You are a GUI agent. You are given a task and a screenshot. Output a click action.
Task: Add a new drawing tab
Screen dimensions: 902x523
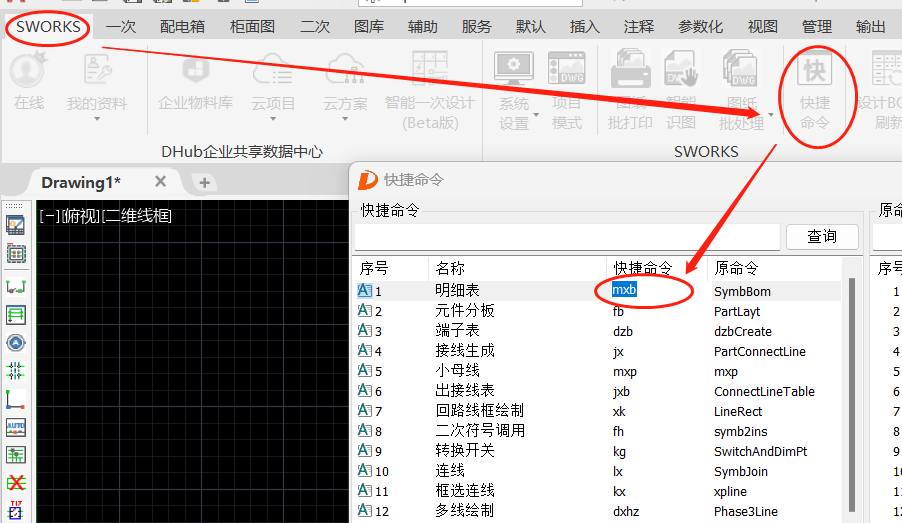coord(204,182)
